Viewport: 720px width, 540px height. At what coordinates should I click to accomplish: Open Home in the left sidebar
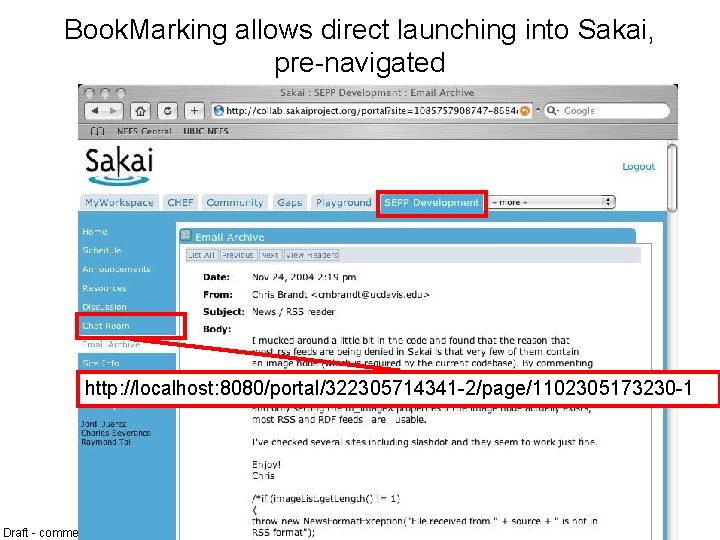(95, 232)
